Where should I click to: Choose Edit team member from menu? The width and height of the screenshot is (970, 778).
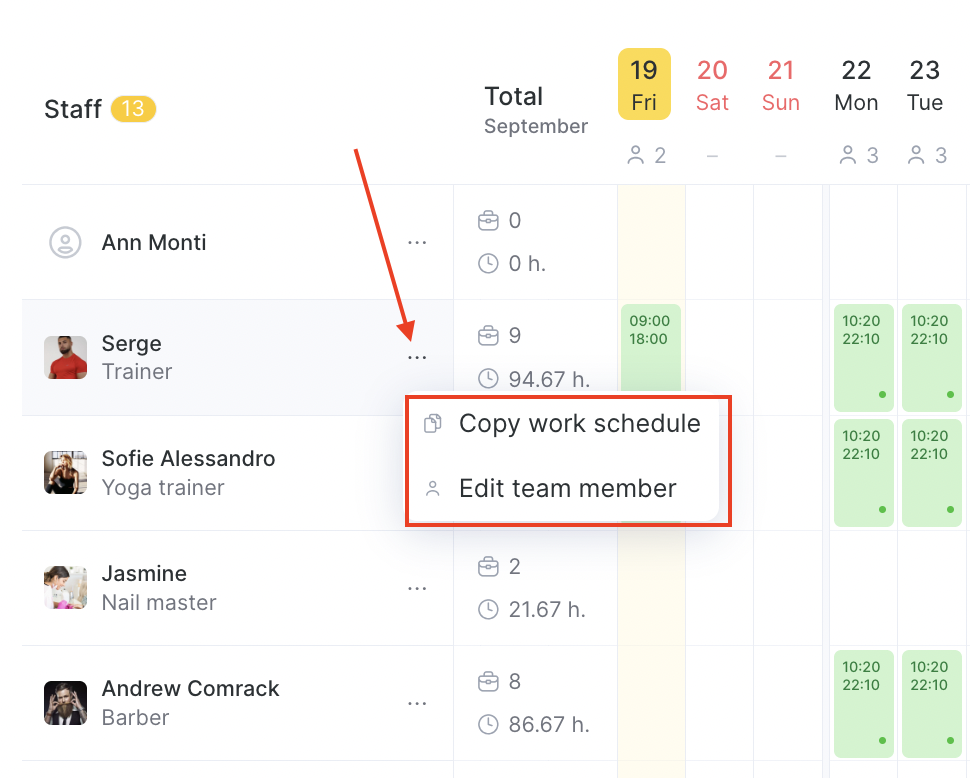(x=567, y=489)
